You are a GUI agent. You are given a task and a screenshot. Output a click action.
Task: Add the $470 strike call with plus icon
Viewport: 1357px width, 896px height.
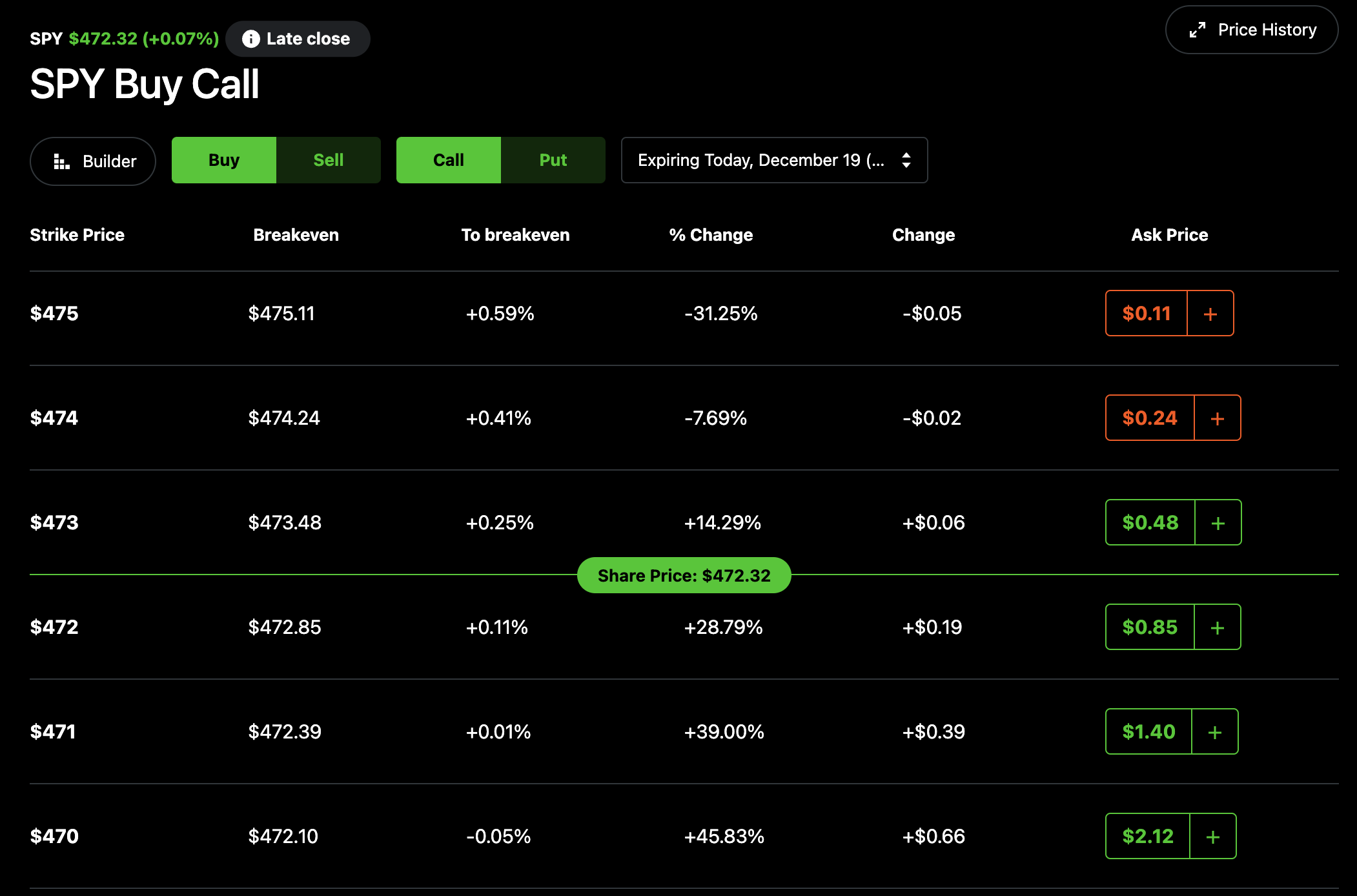pyautogui.click(x=1213, y=837)
